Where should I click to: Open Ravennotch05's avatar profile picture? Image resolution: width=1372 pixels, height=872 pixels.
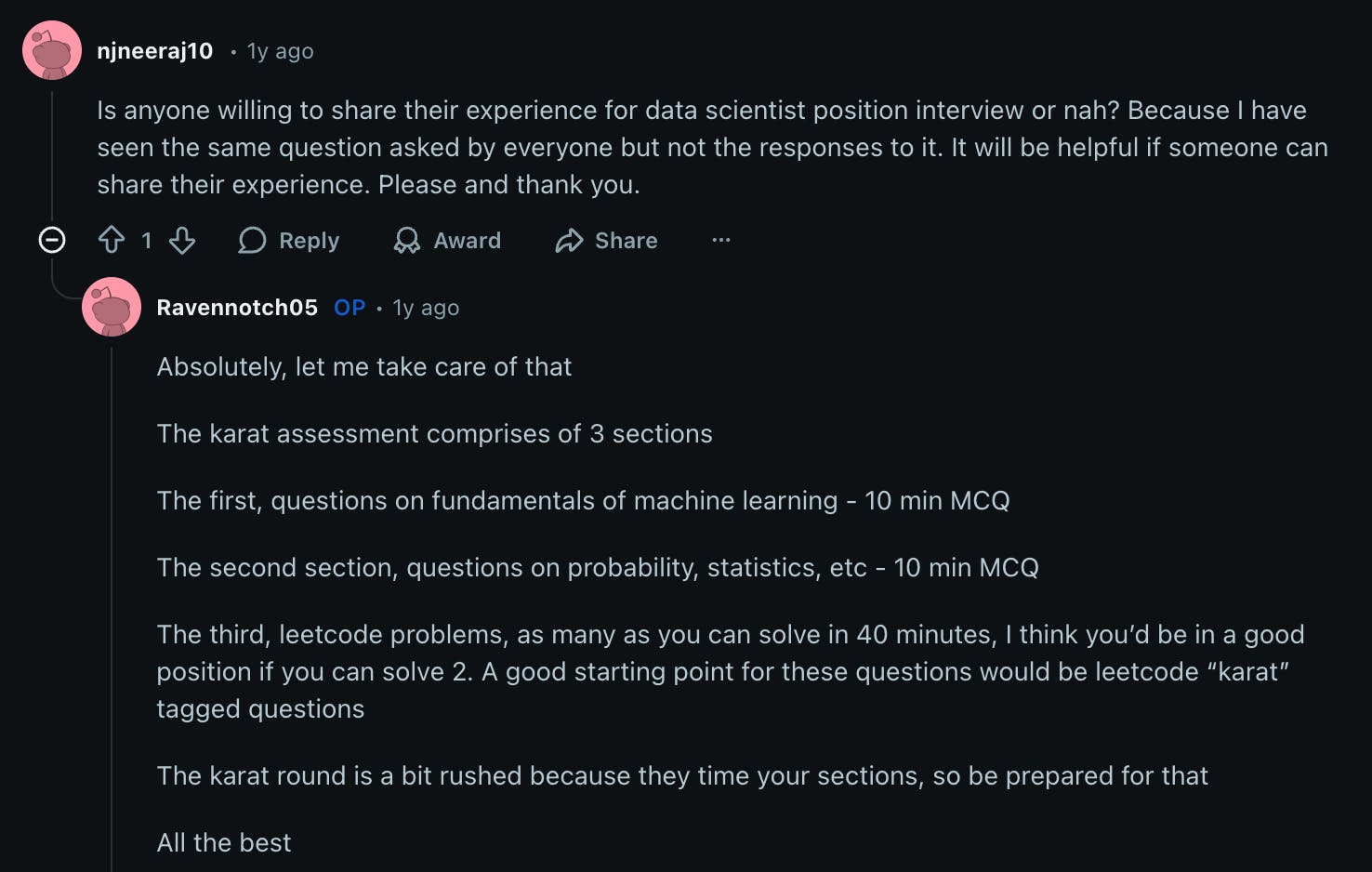coord(112,307)
